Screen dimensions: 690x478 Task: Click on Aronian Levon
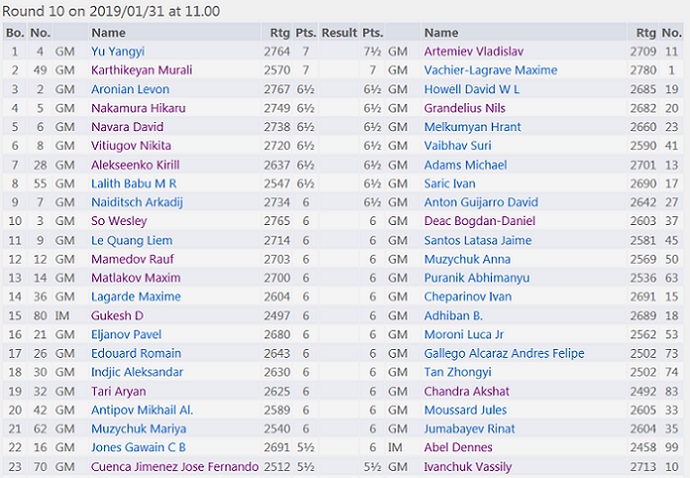(130, 89)
